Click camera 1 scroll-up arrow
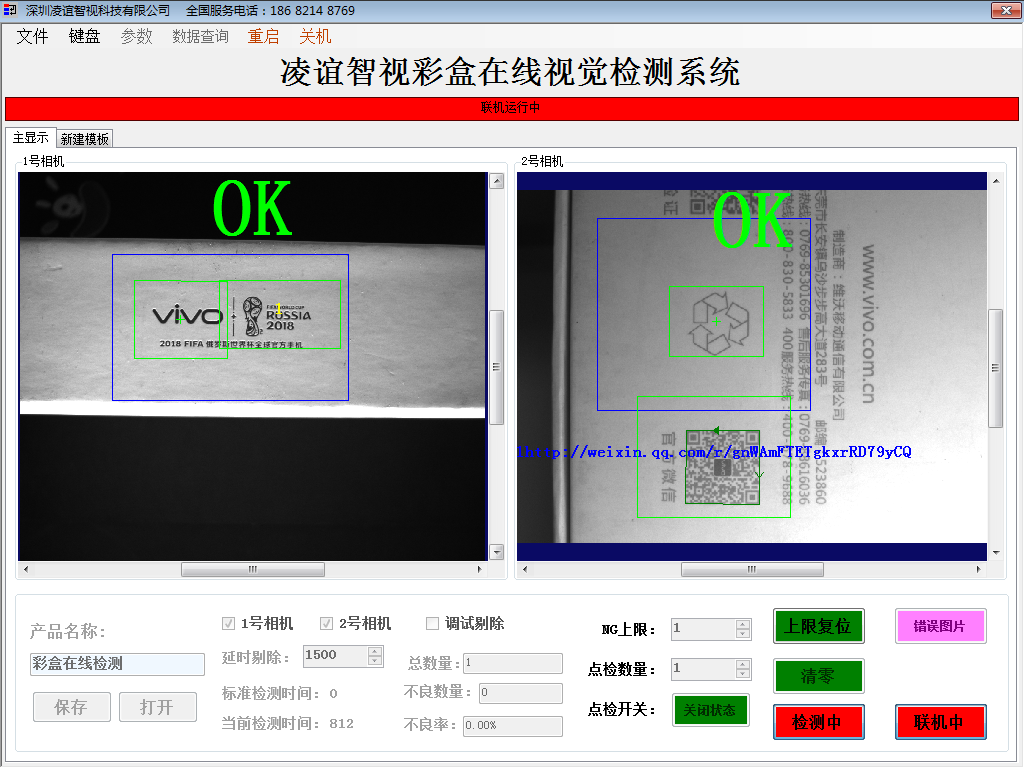Image resolution: width=1024 pixels, height=768 pixels. pos(496,181)
